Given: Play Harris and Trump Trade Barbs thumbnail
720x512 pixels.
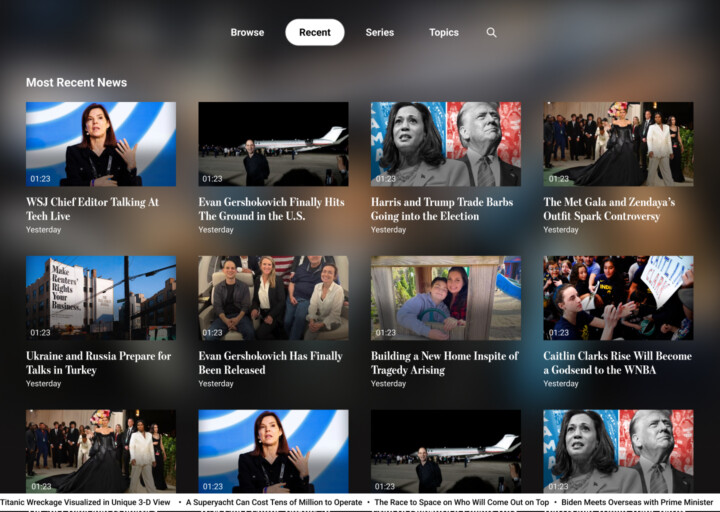Looking at the screenshot, I should click(446, 144).
